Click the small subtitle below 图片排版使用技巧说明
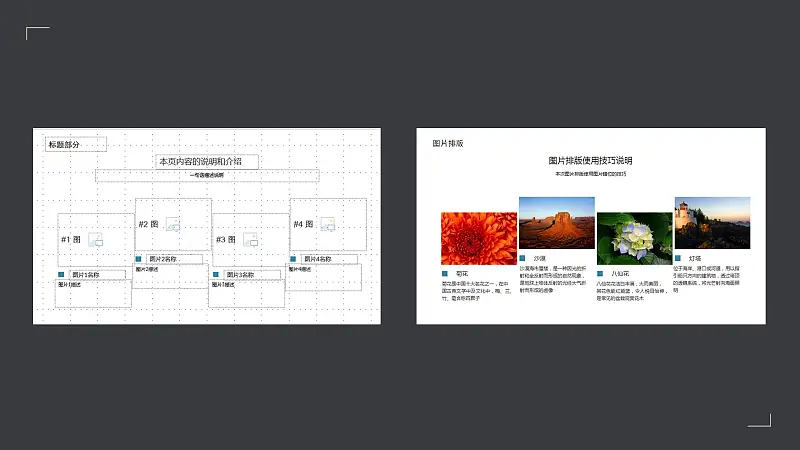 [591, 174]
